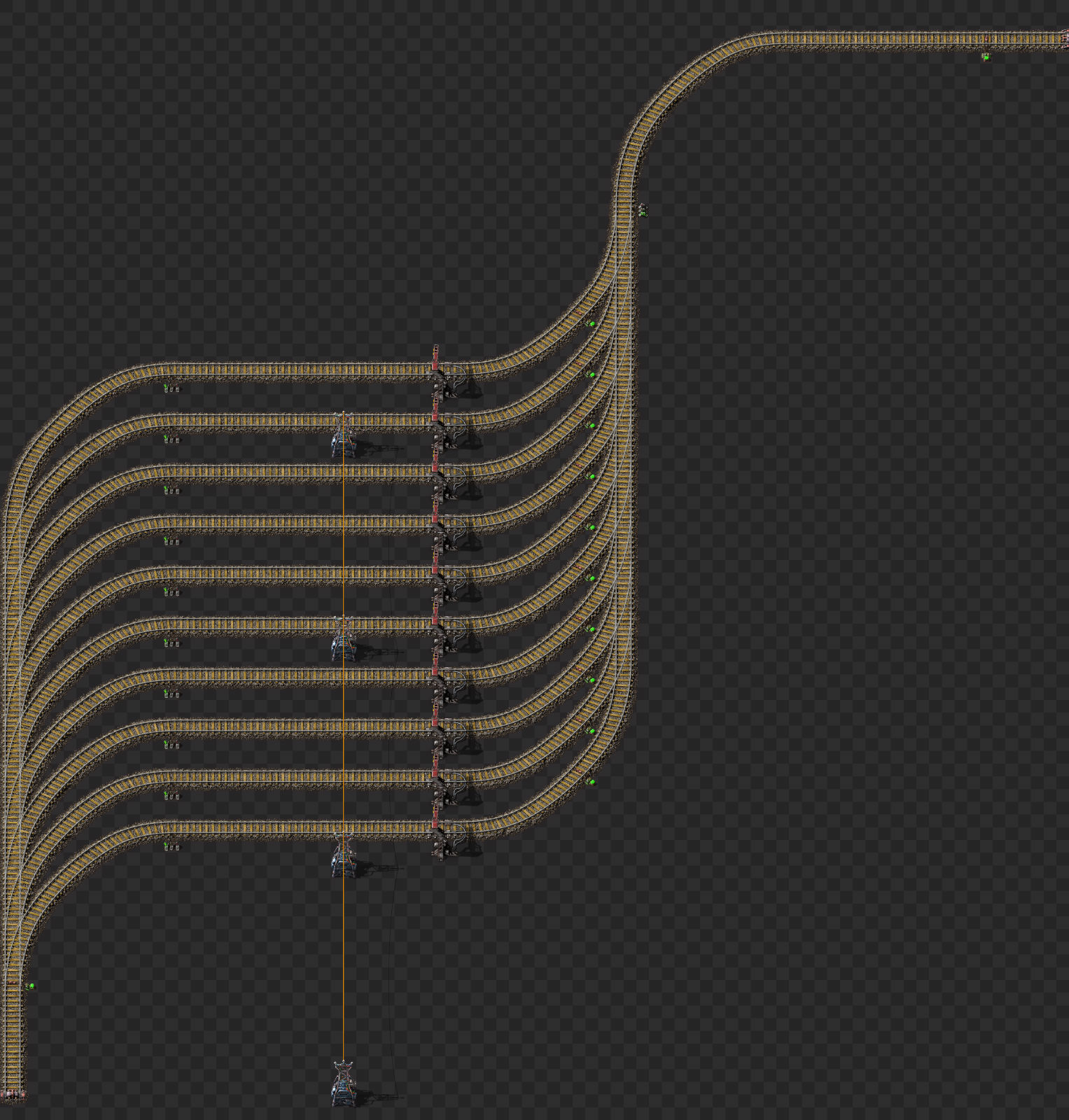This screenshot has width=1069, height=1120.
Task: Click exit rail signal under the second track's left end
Action: (x=171, y=439)
